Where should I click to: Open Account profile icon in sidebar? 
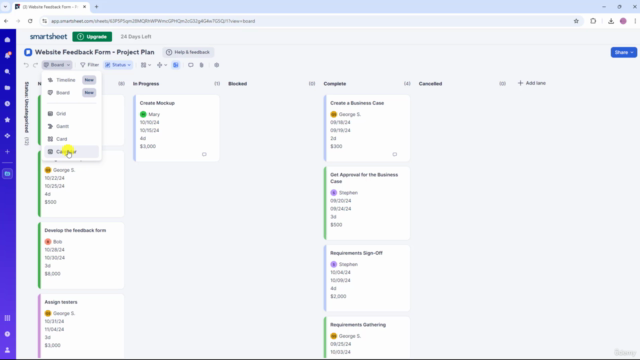pyautogui.click(x=7, y=350)
